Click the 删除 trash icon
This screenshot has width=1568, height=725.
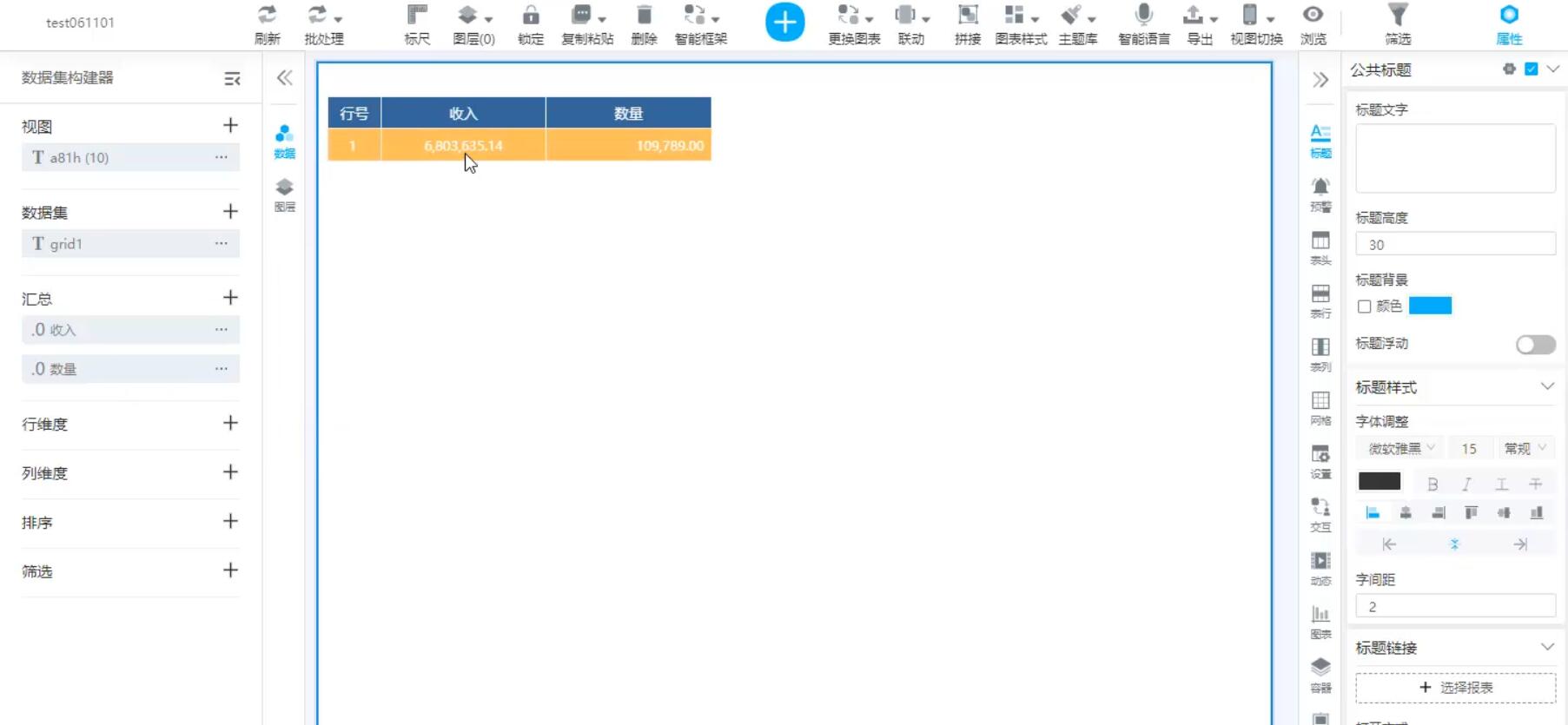pos(644,15)
